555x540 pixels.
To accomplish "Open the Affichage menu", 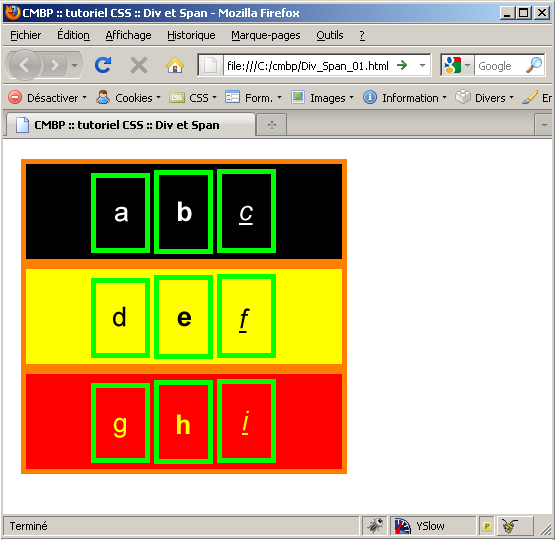I will [128, 35].
